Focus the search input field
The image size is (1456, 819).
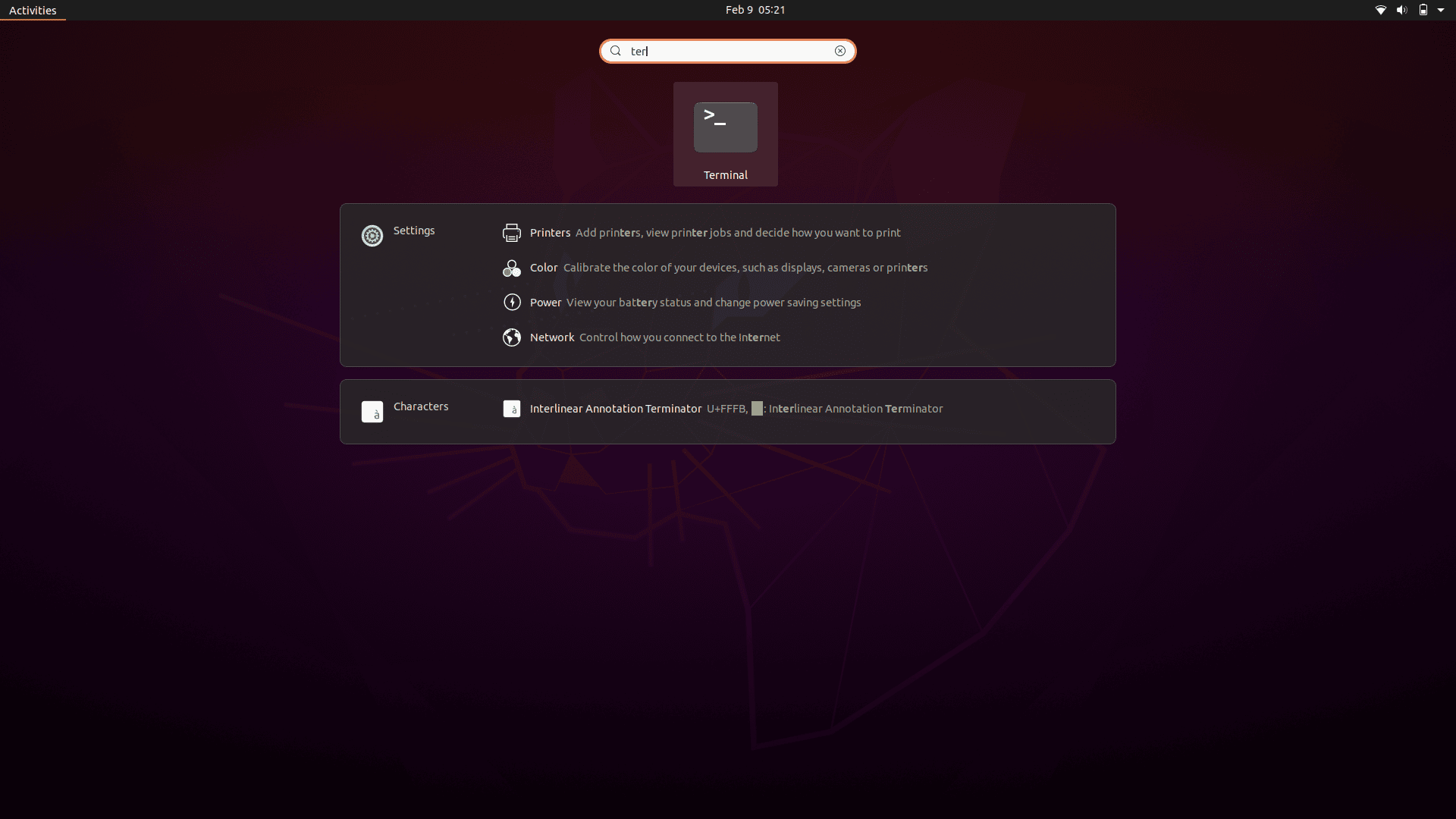pos(728,51)
